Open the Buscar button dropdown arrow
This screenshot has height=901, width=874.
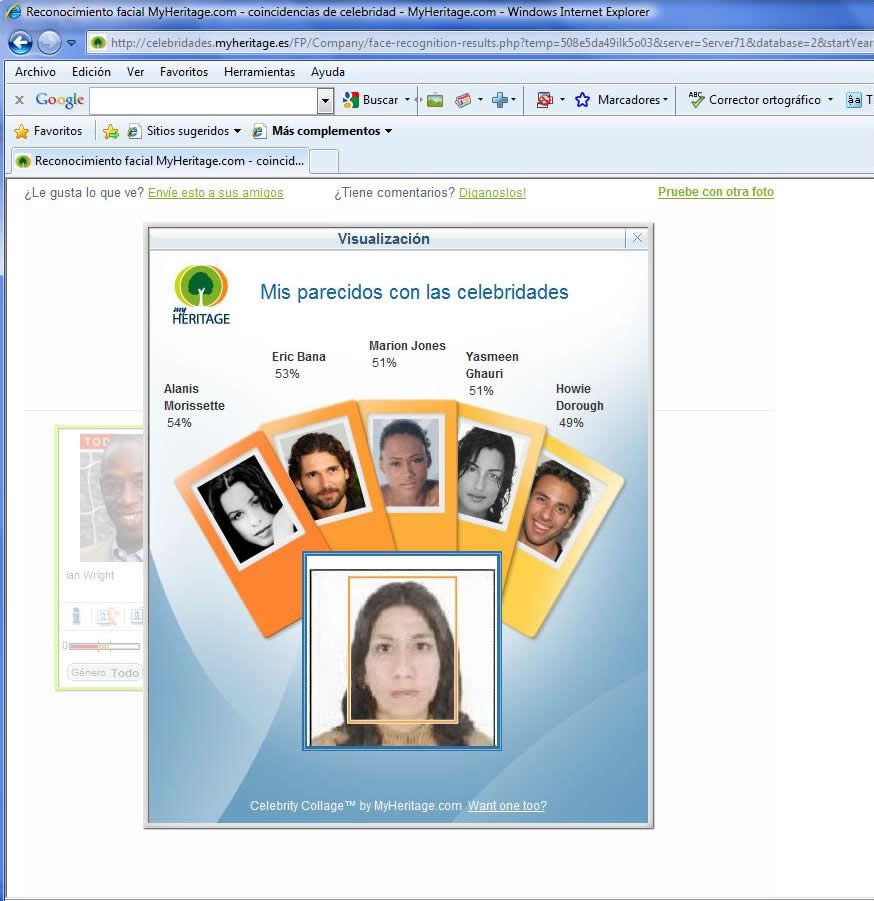407,100
